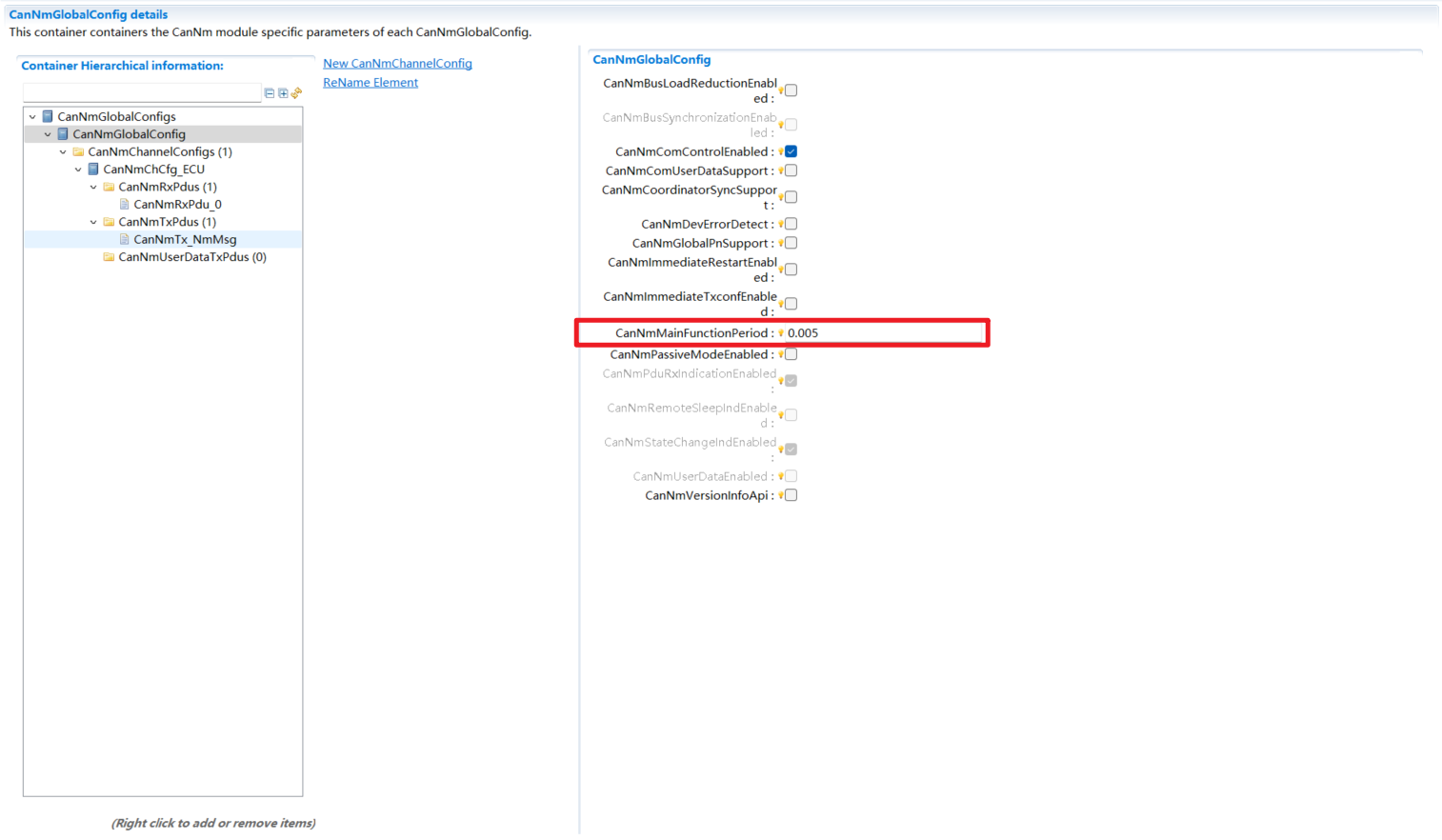The image size is (1442, 840).
Task: Collapse the CanNmGlobalConfigs tree node
Action: [x=32, y=115]
